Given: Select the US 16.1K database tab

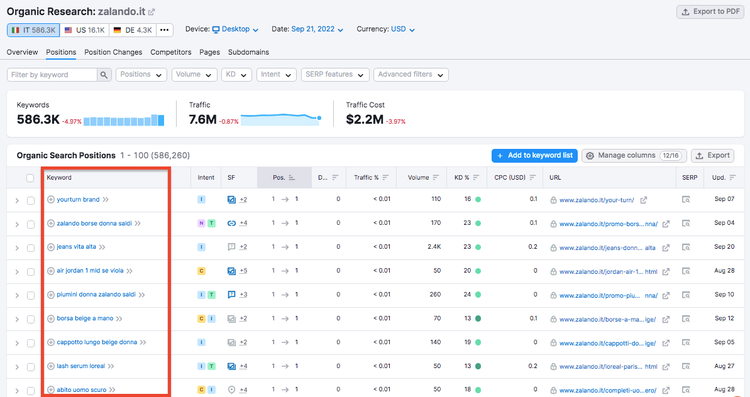Looking at the screenshot, I should [85, 30].
